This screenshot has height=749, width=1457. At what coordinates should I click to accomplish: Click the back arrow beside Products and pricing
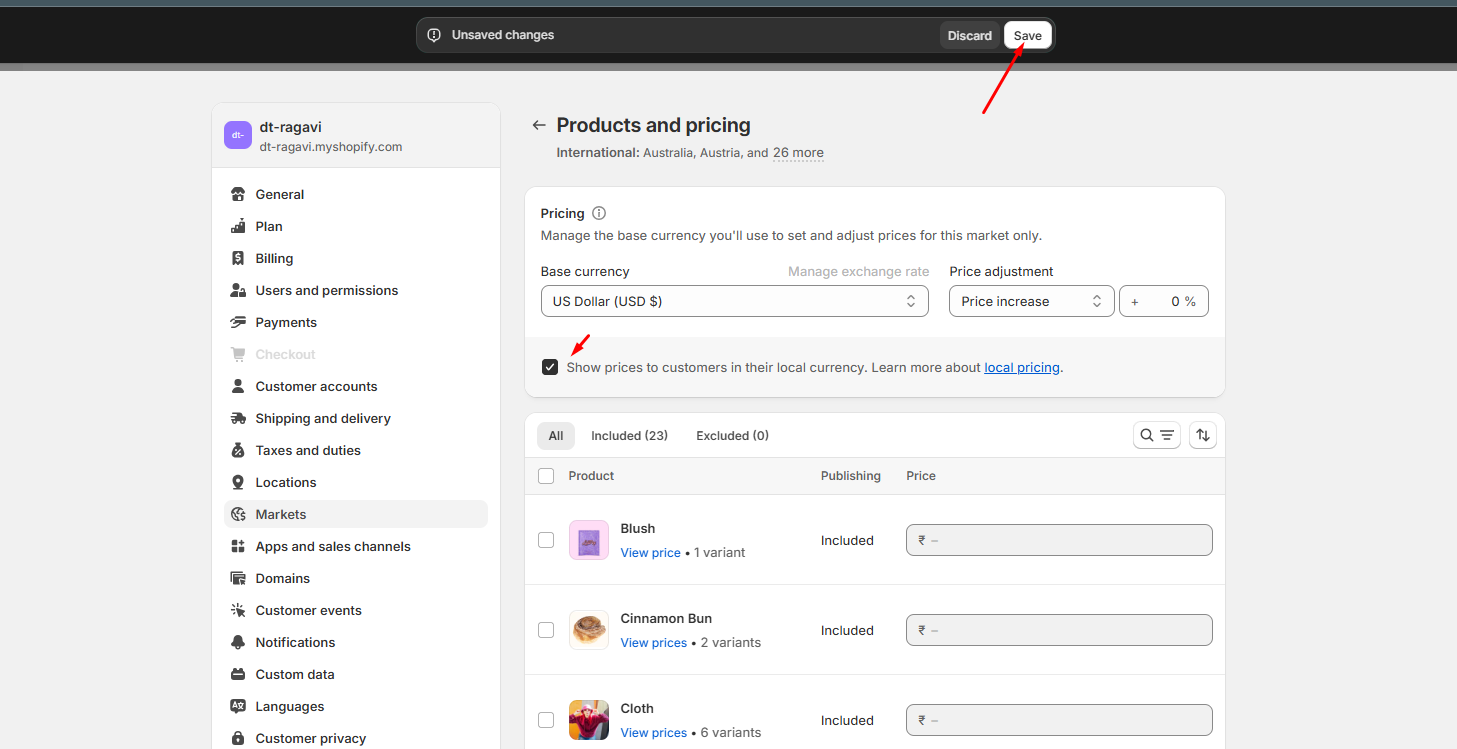539,125
